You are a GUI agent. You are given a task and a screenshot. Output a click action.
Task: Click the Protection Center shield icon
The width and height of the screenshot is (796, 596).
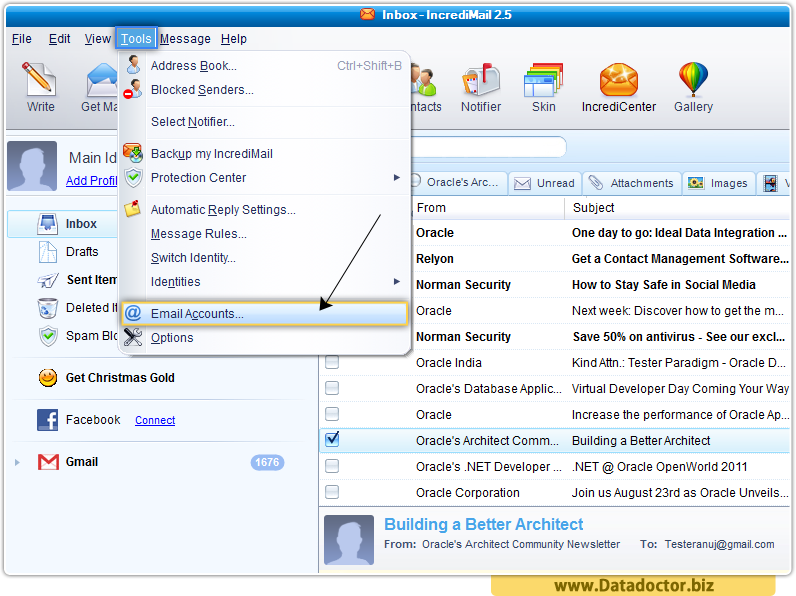point(134,177)
